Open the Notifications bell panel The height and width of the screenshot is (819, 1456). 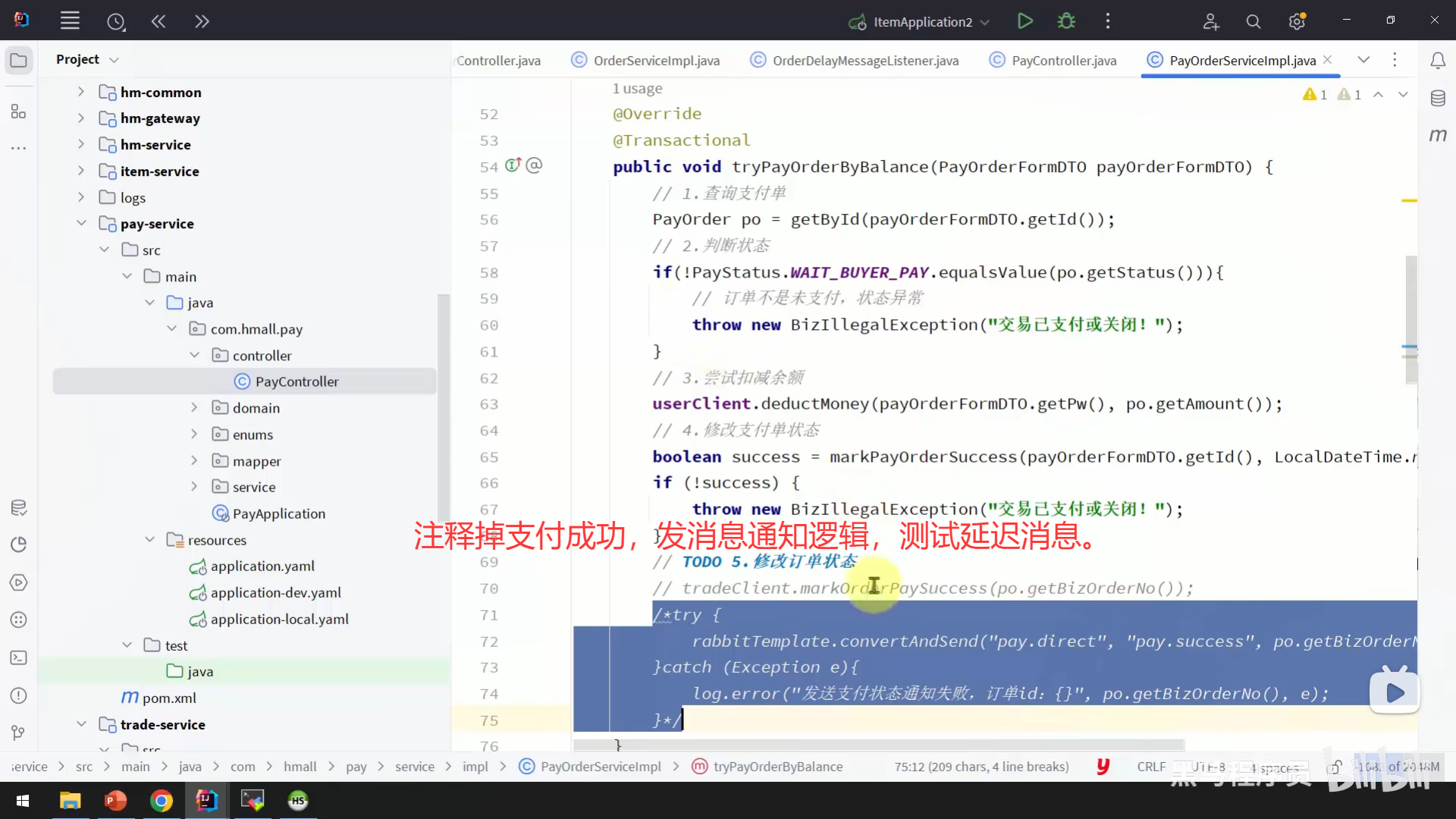(x=1437, y=61)
